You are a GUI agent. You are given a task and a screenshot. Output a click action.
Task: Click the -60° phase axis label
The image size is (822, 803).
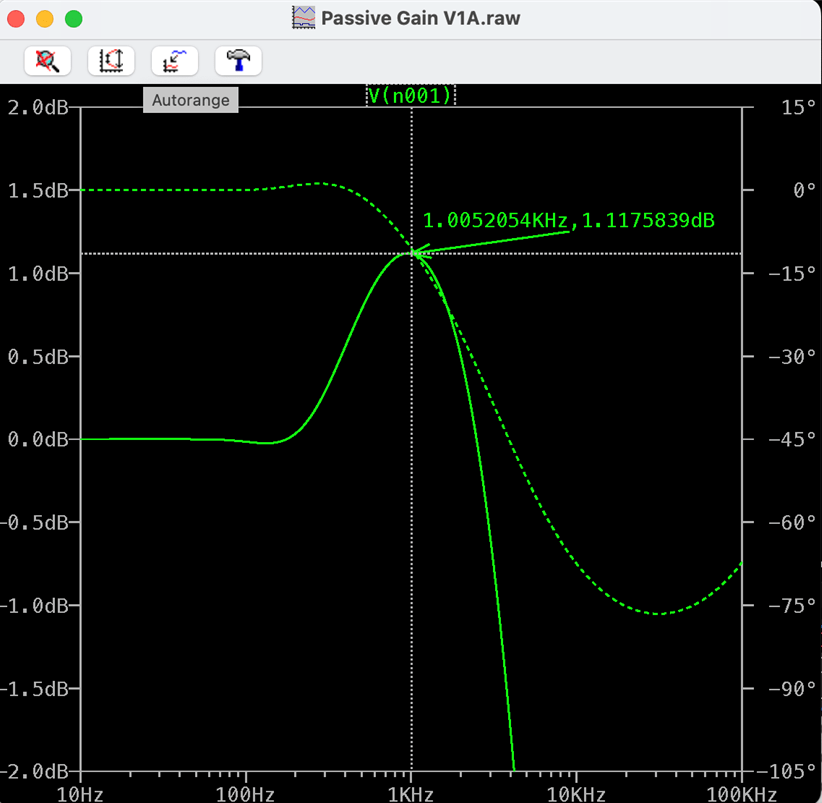(792, 523)
